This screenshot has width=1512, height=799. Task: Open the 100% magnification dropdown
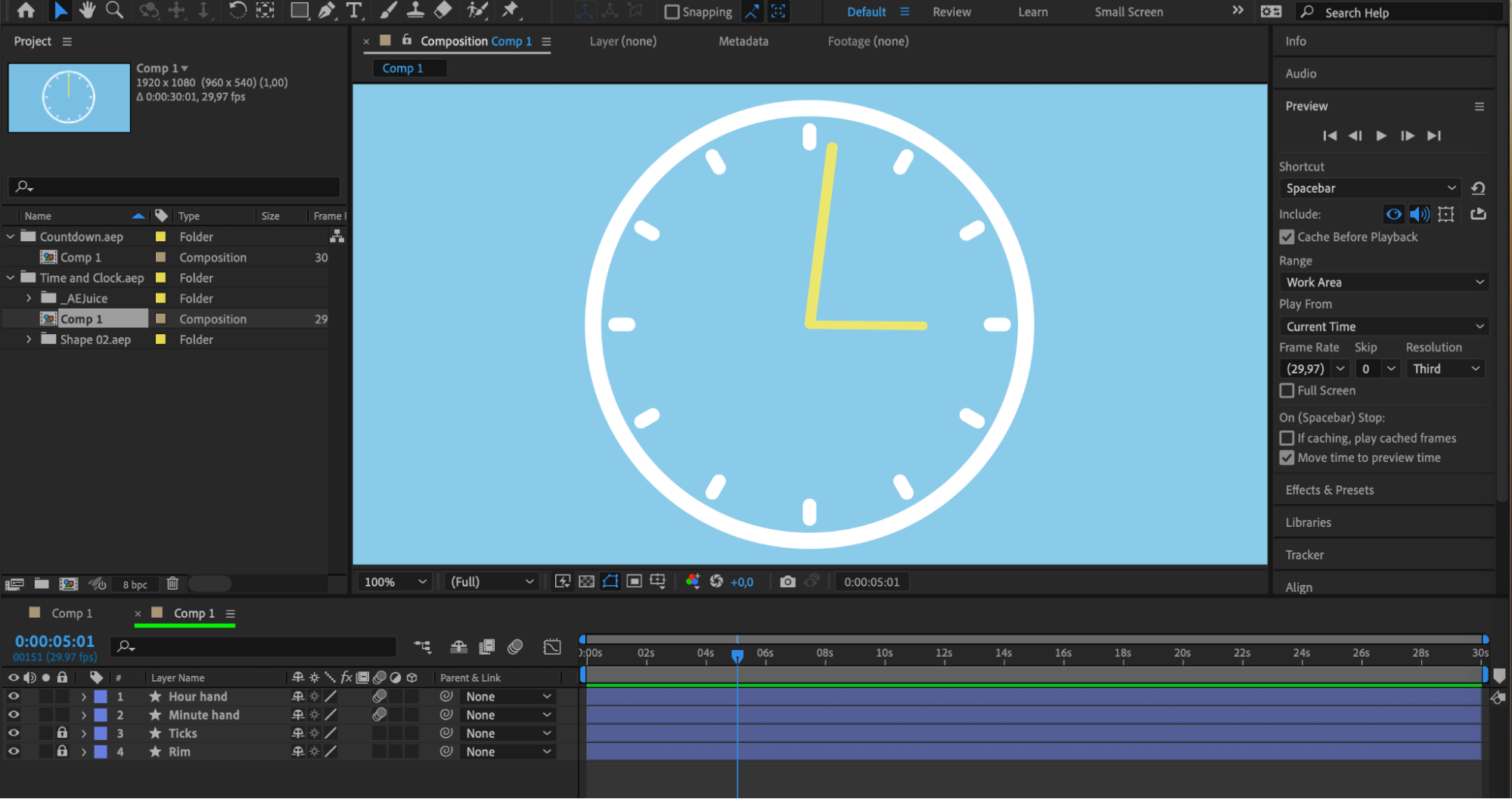pyautogui.click(x=395, y=582)
